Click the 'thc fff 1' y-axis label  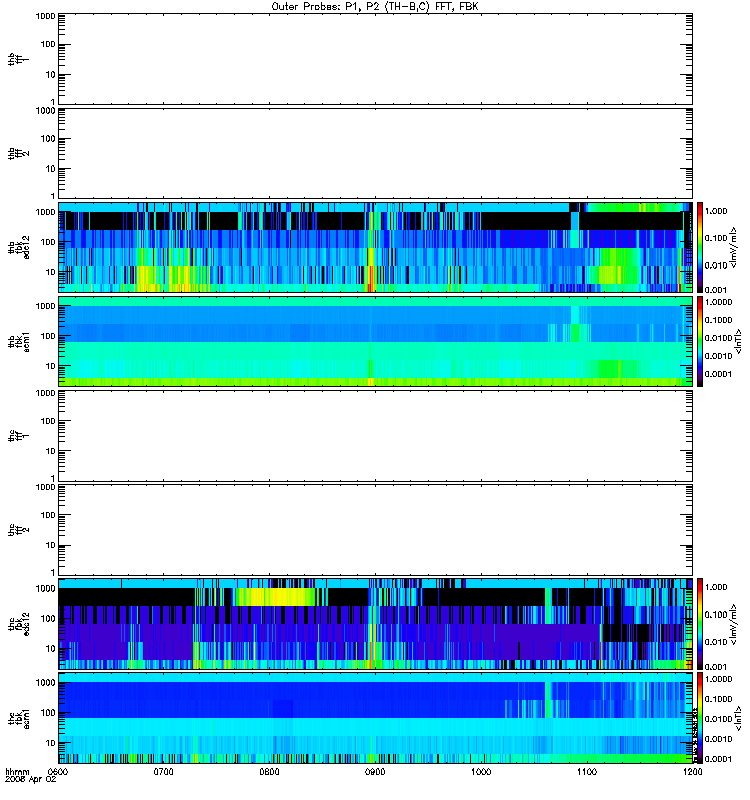pyautogui.click(x=18, y=436)
